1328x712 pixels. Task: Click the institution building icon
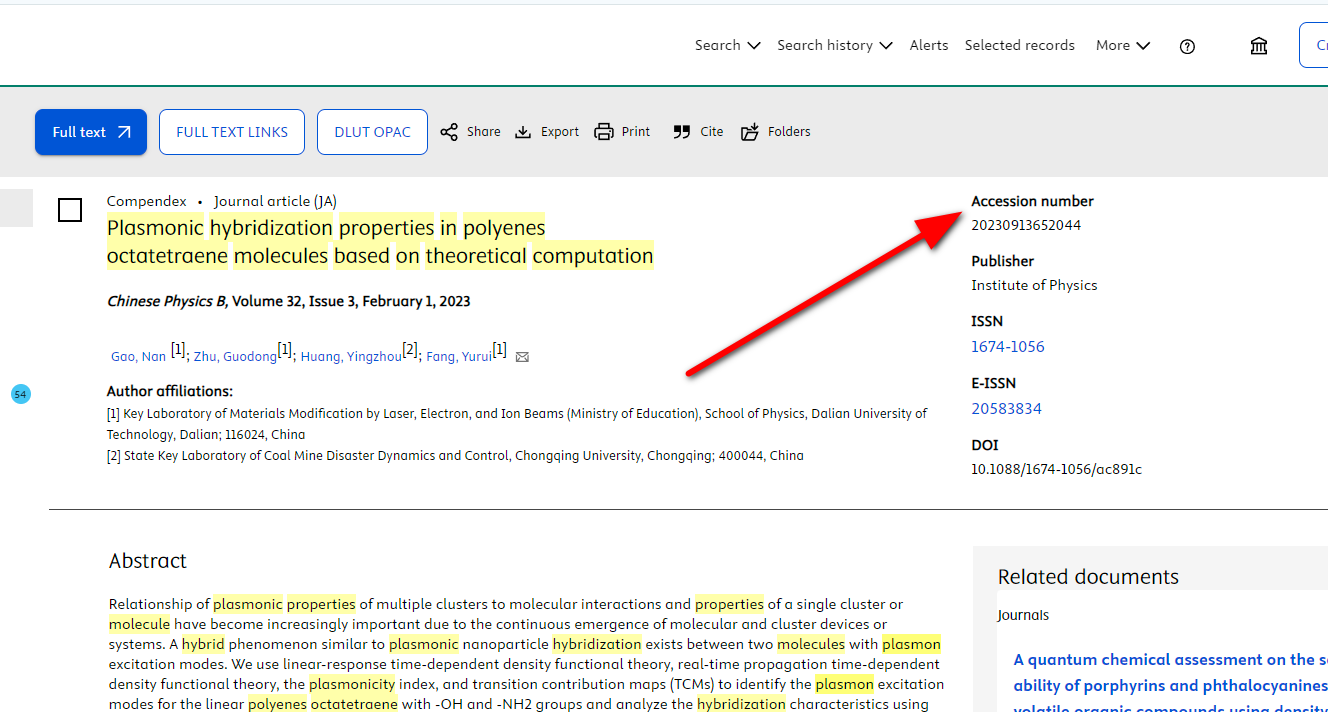pos(1259,46)
